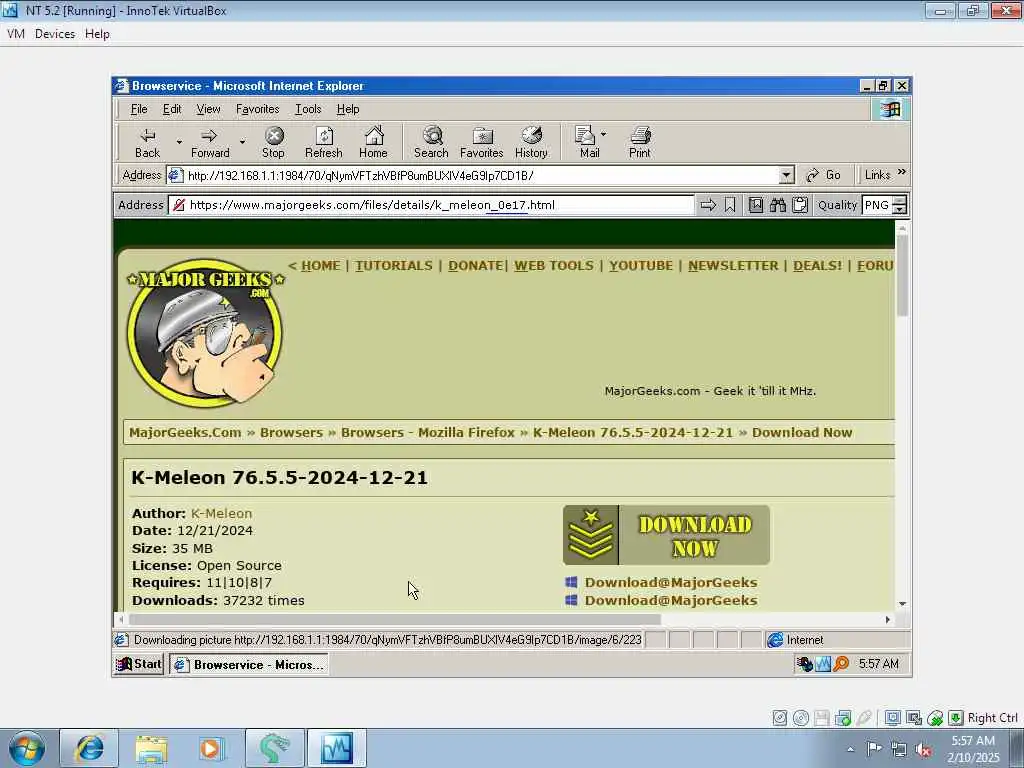Click muted volume icon in host tray
1024x768 pixels.
pos(923,749)
